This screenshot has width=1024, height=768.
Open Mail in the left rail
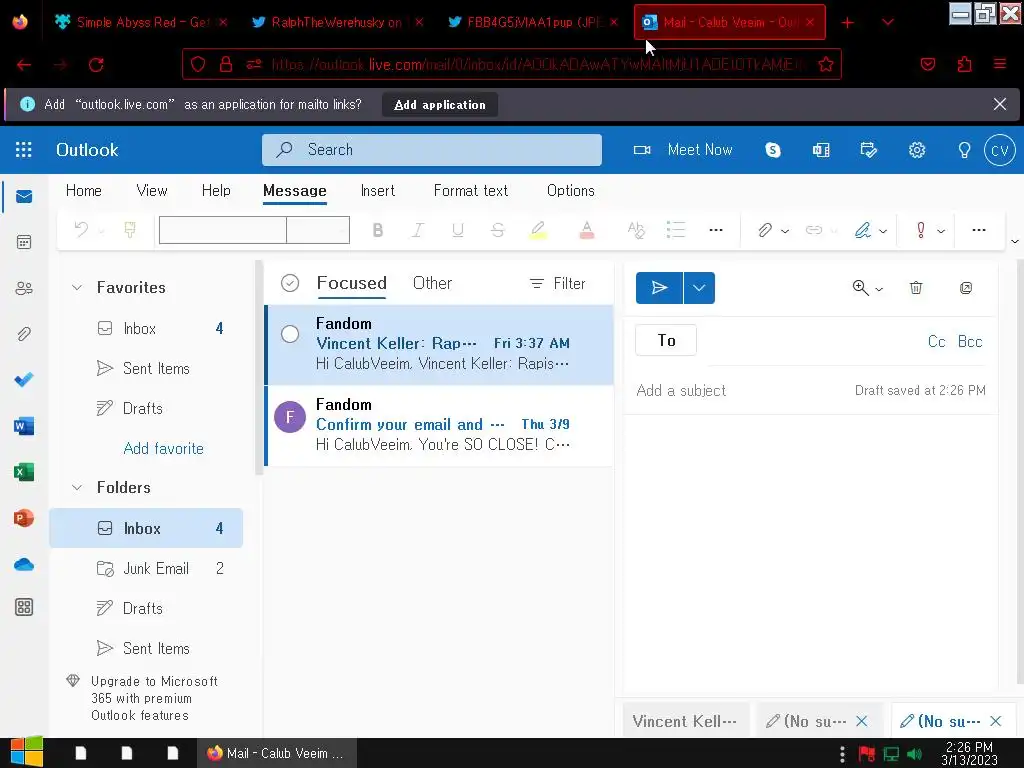[24, 197]
